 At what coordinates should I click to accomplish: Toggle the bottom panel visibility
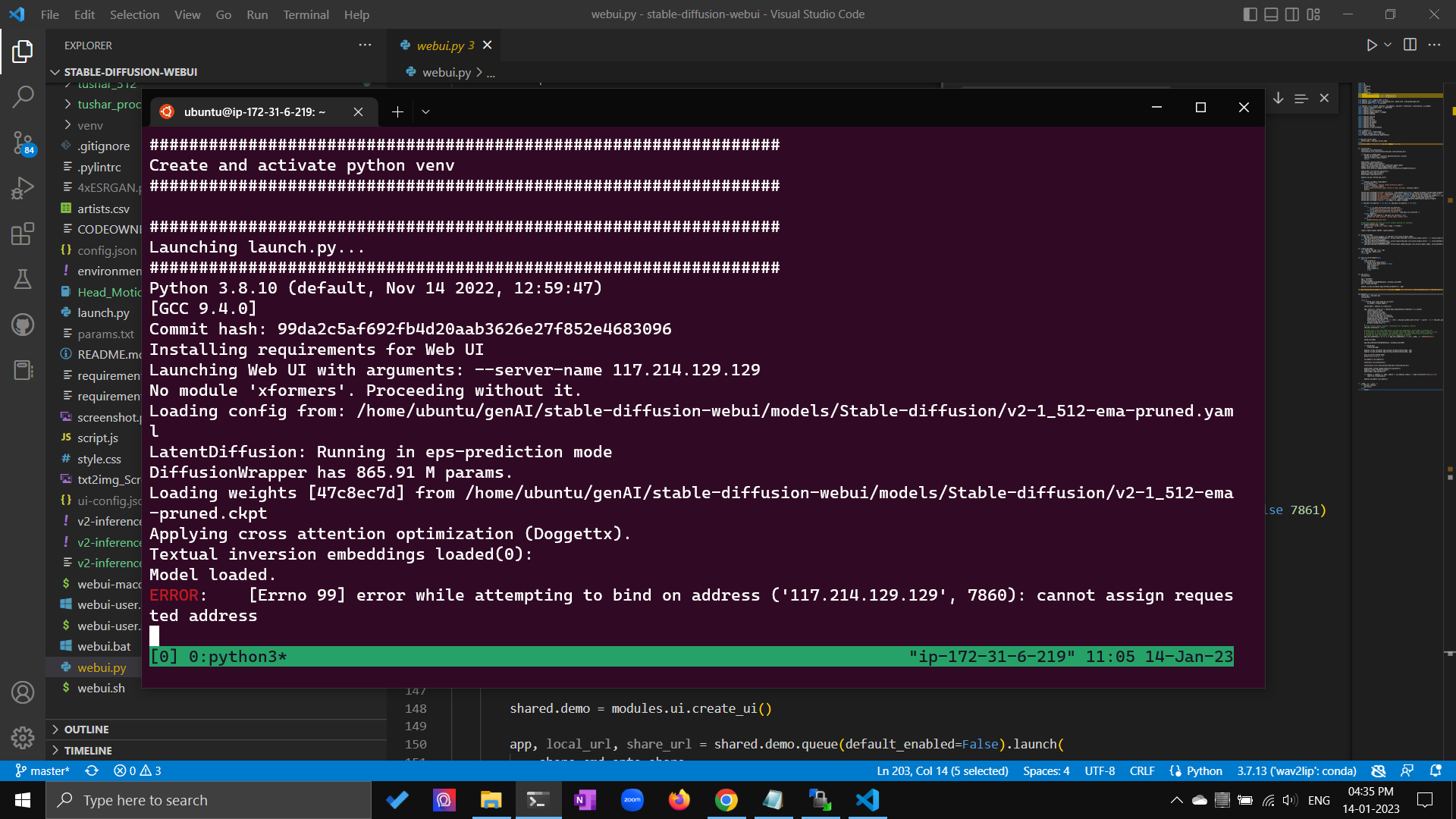1270,14
